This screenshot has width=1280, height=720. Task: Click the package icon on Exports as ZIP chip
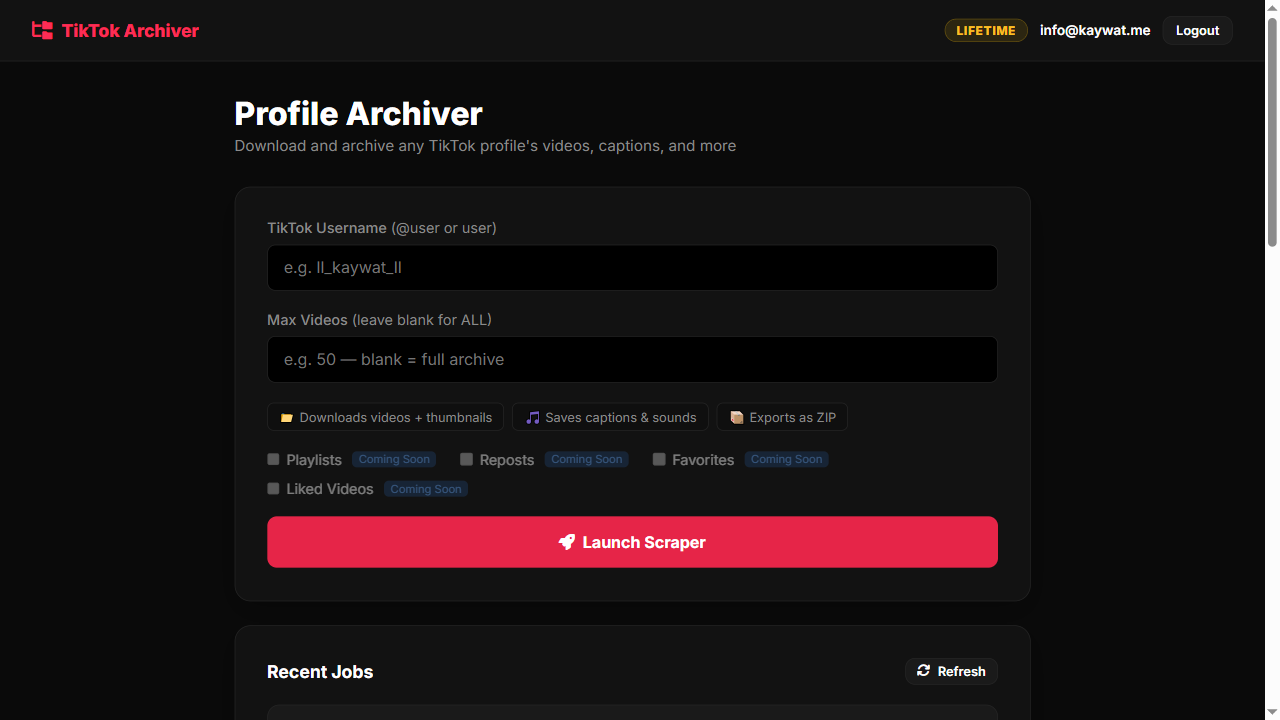[737, 418]
